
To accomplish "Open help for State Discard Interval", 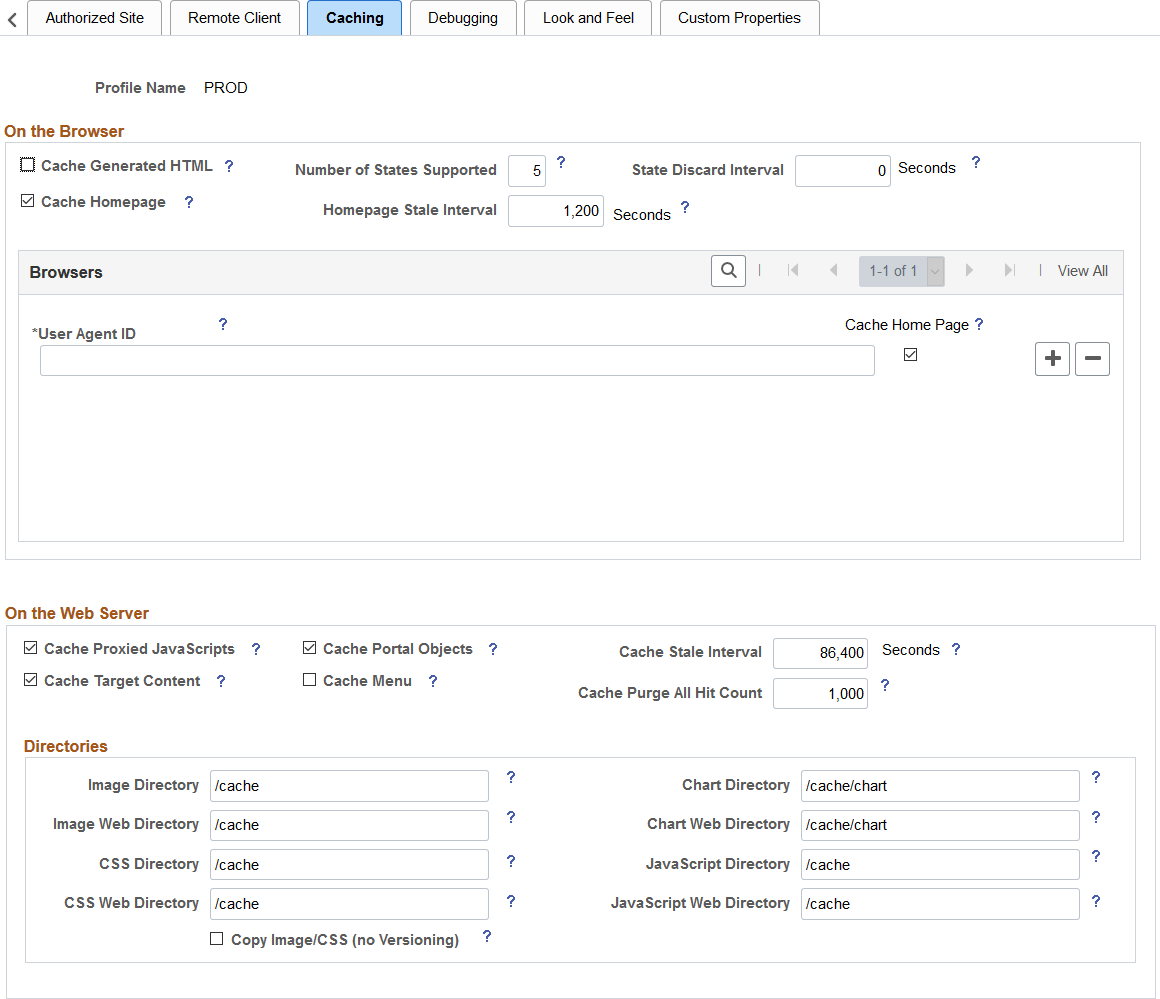I will coord(976,162).
